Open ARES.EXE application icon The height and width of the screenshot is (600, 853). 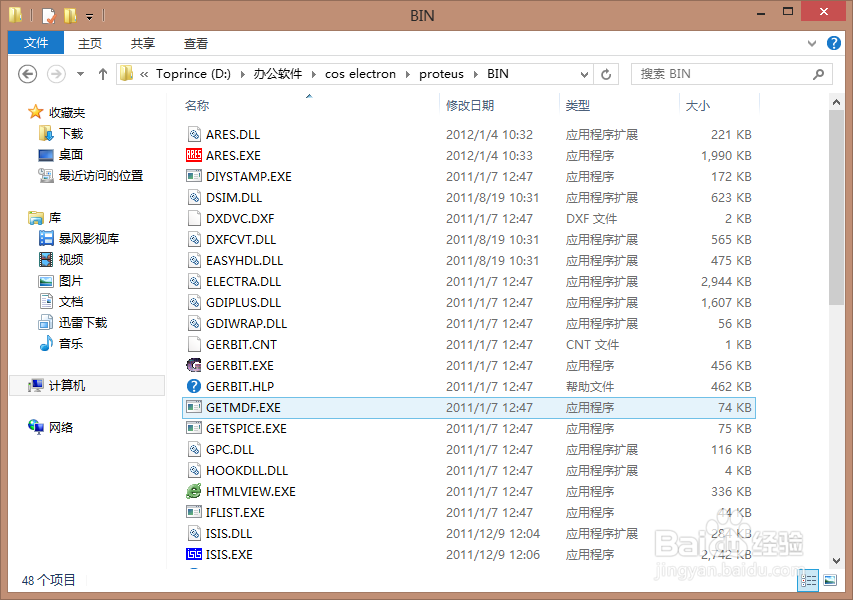[194, 156]
